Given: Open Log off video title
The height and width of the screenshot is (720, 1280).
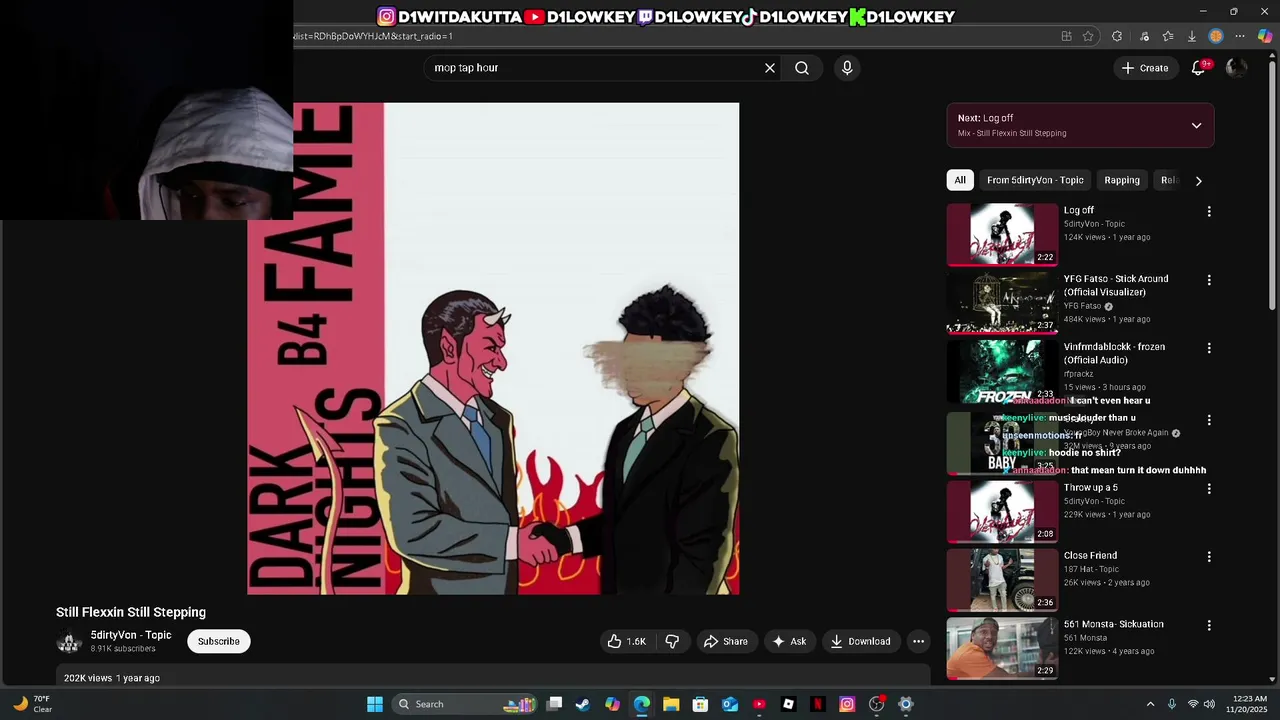Looking at the screenshot, I should 1079,210.
